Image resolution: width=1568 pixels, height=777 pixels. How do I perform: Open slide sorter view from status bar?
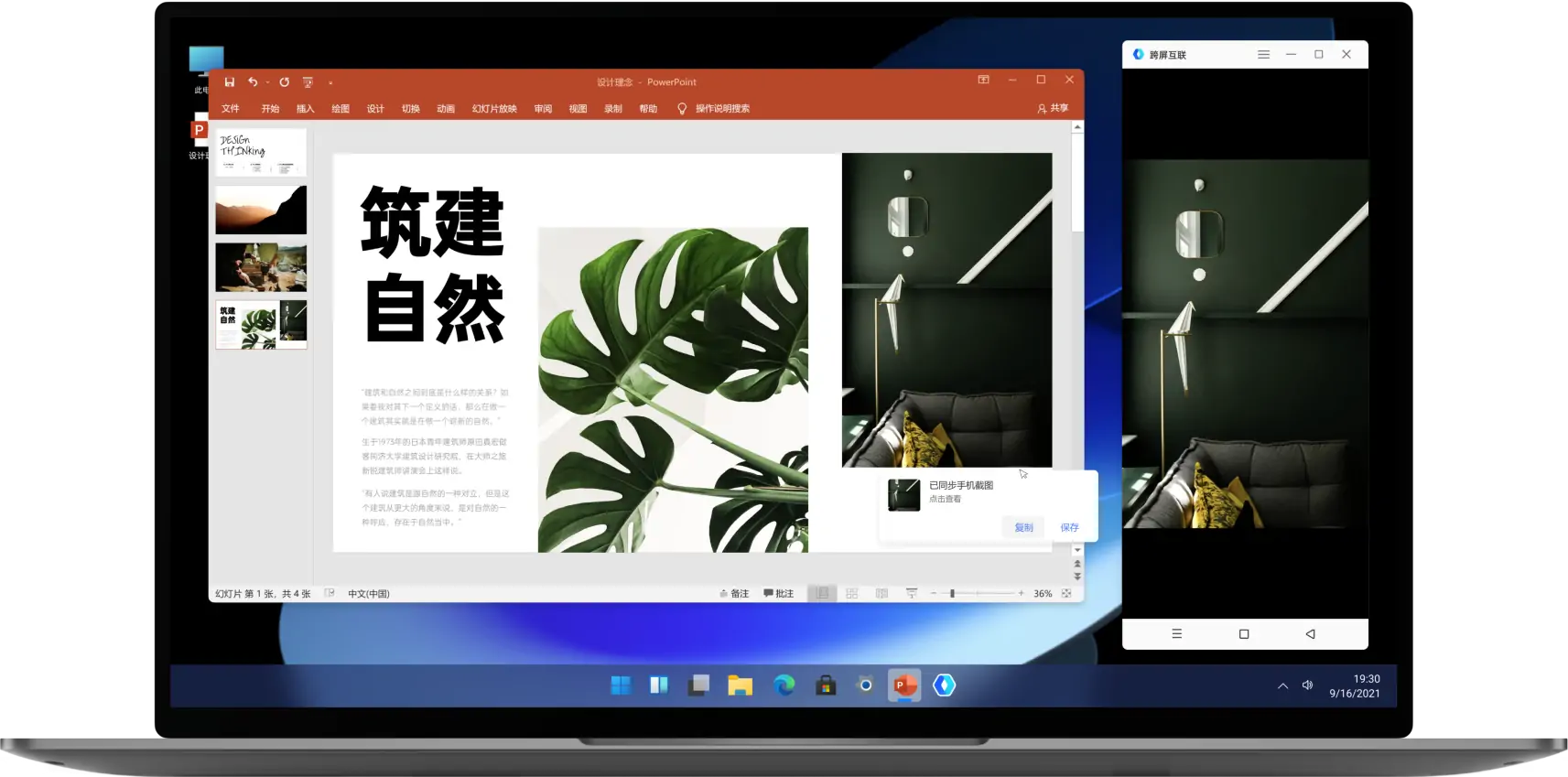pos(852,594)
